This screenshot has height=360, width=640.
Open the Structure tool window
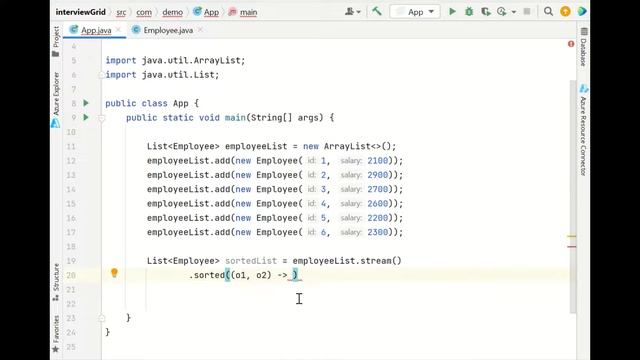click(56, 282)
